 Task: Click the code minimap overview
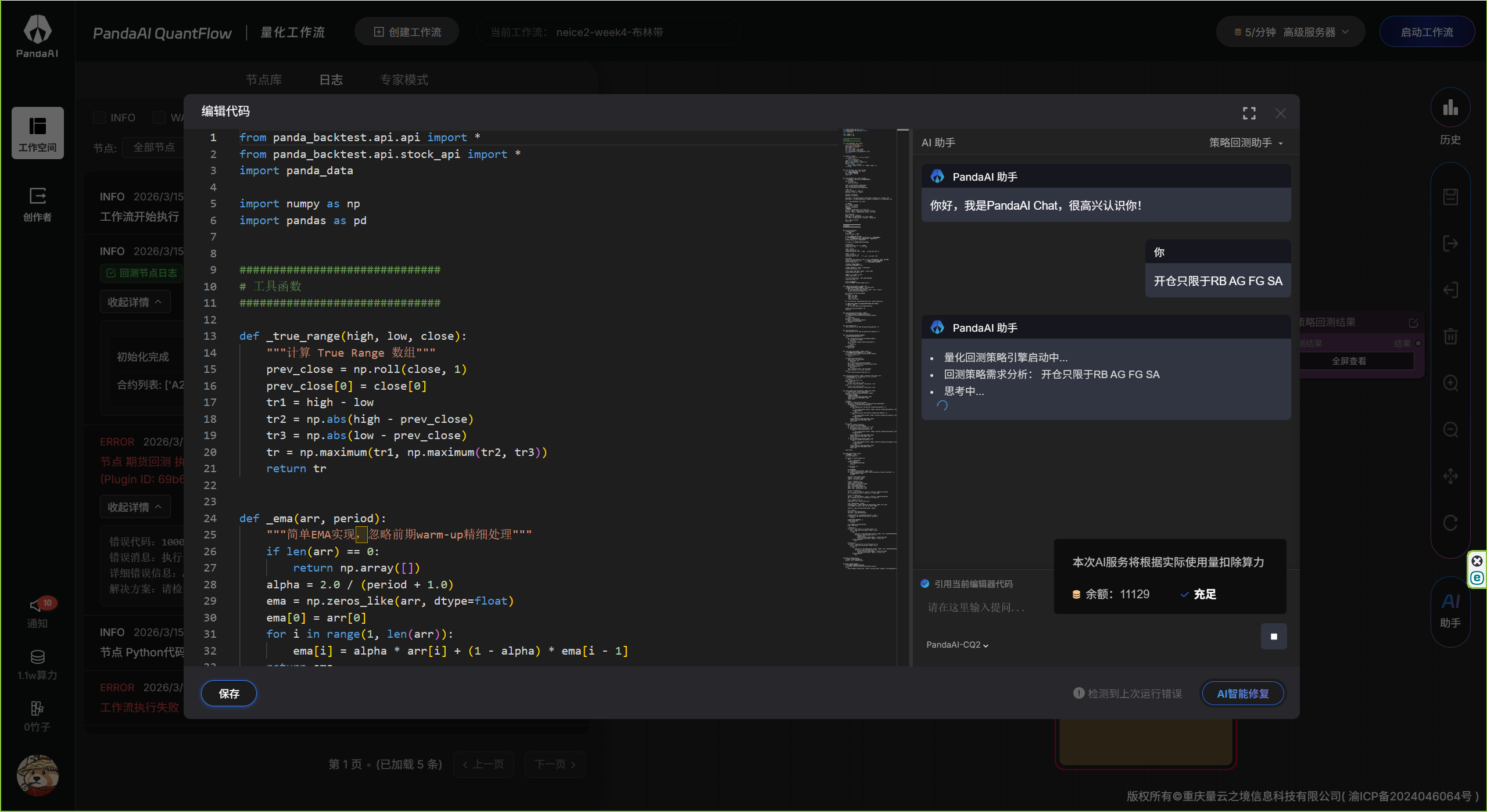(x=870, y=348)
